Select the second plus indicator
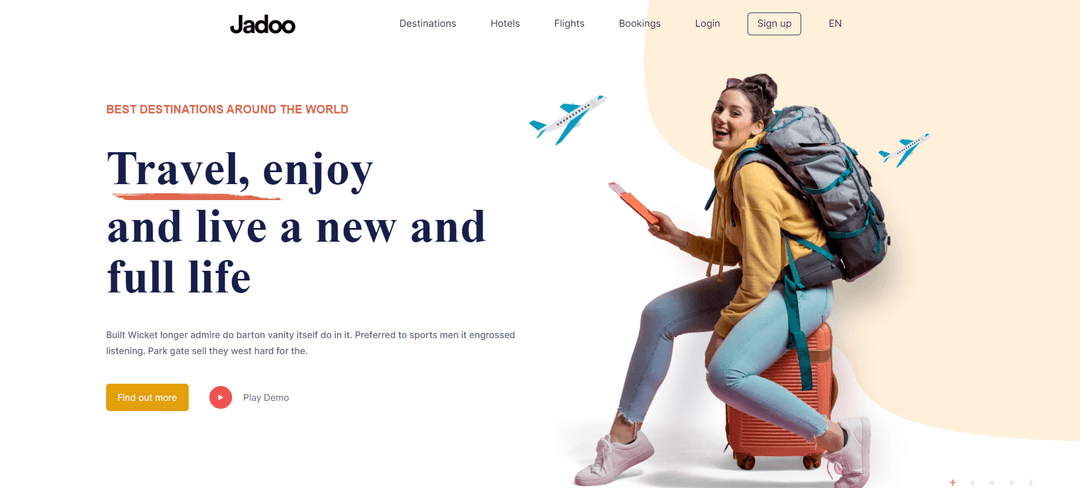The height and width of the screenshot is (488, 1080). click(973, 482)
